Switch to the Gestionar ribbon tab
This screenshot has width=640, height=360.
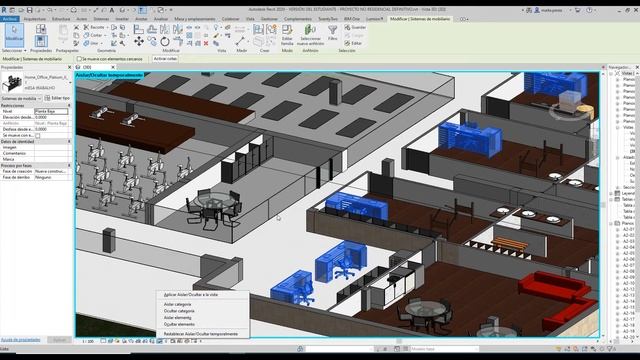[269, 19]
